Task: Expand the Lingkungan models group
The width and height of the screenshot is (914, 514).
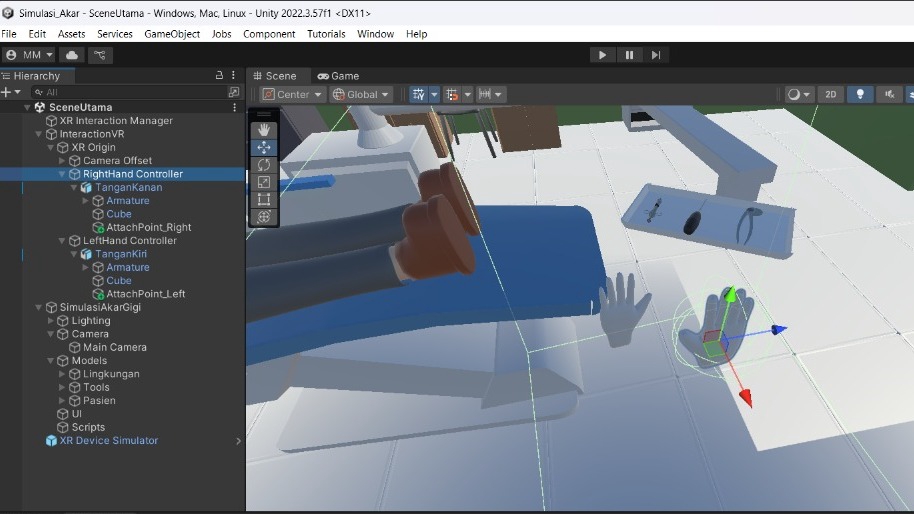Action: tap(62, 374)
